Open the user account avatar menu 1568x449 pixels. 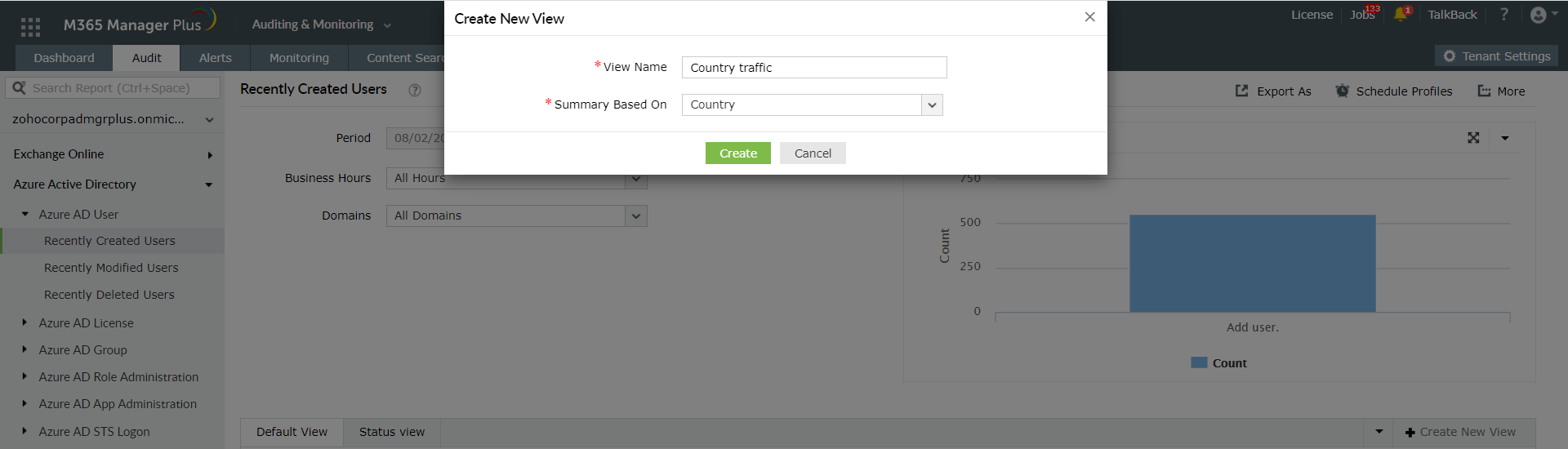(x=1539, y=15)
